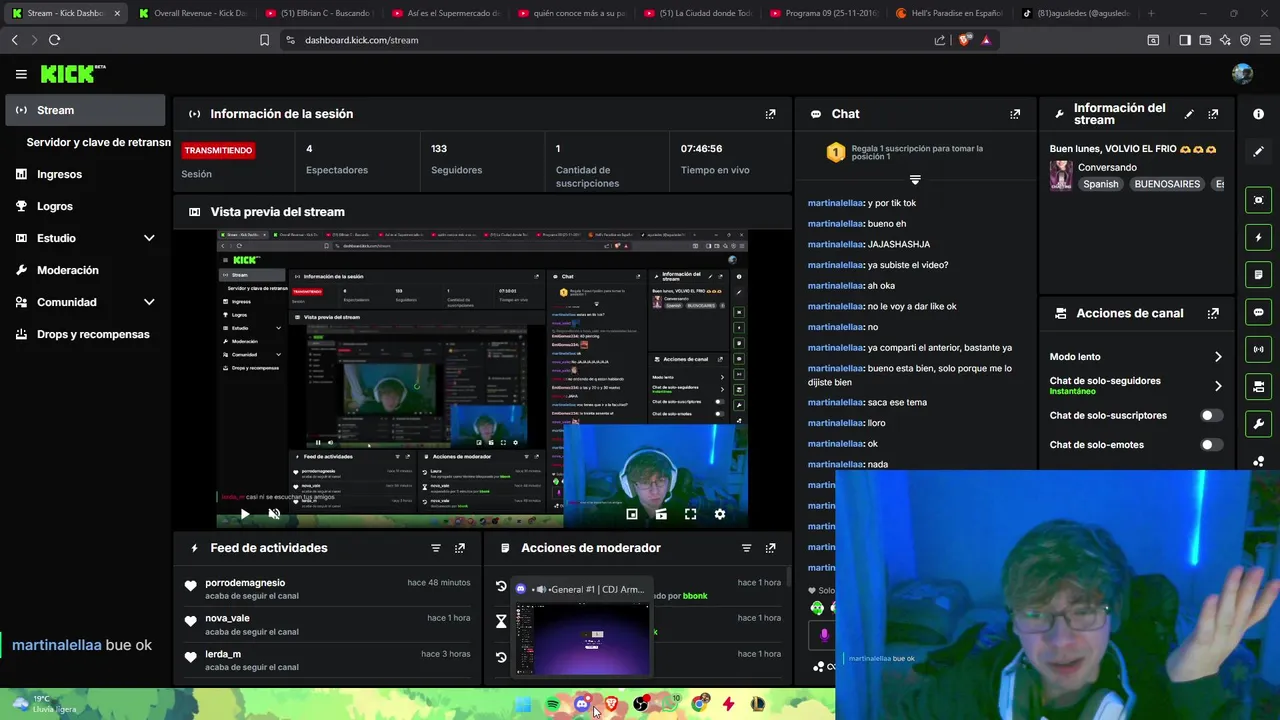Open Brave Leo AI sparkle icon
1280x720 pixels.
point(1225,40)
